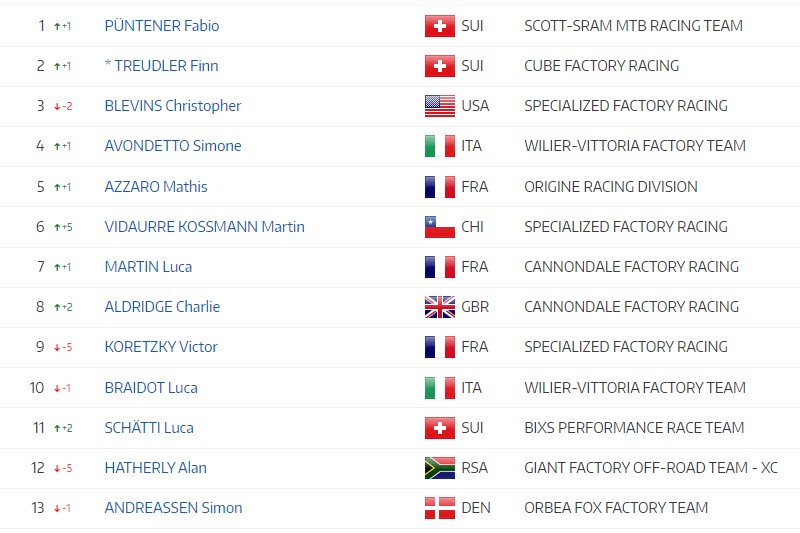The height and width of the screenshot is (533, 800).
Task: Click ORBEA FOX FACTORY TEAM text
Action: (x=616, y=508)
